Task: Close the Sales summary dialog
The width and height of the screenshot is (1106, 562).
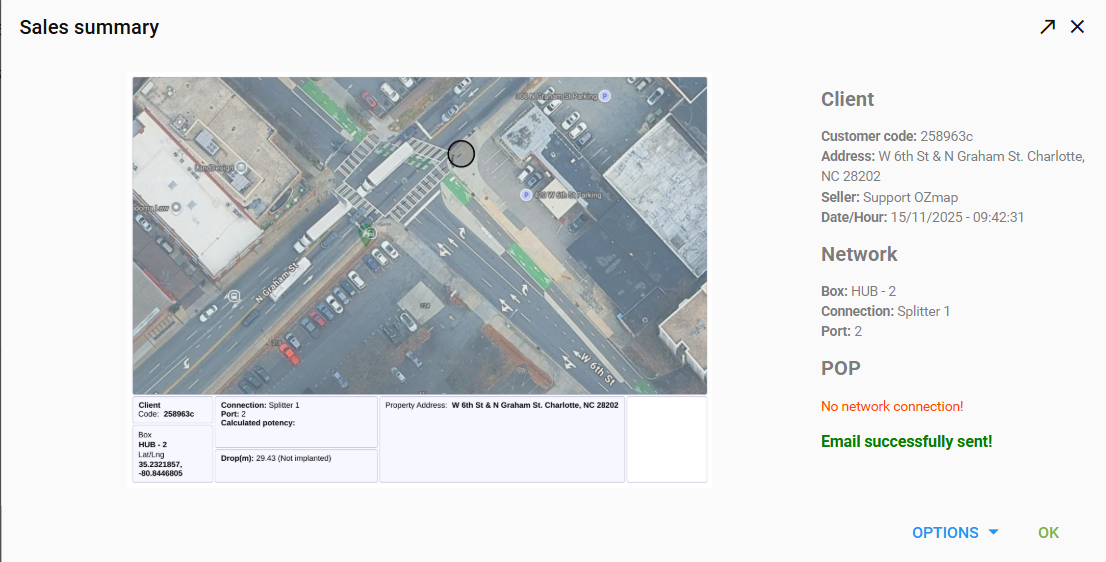Action: tap(1077, 27)
